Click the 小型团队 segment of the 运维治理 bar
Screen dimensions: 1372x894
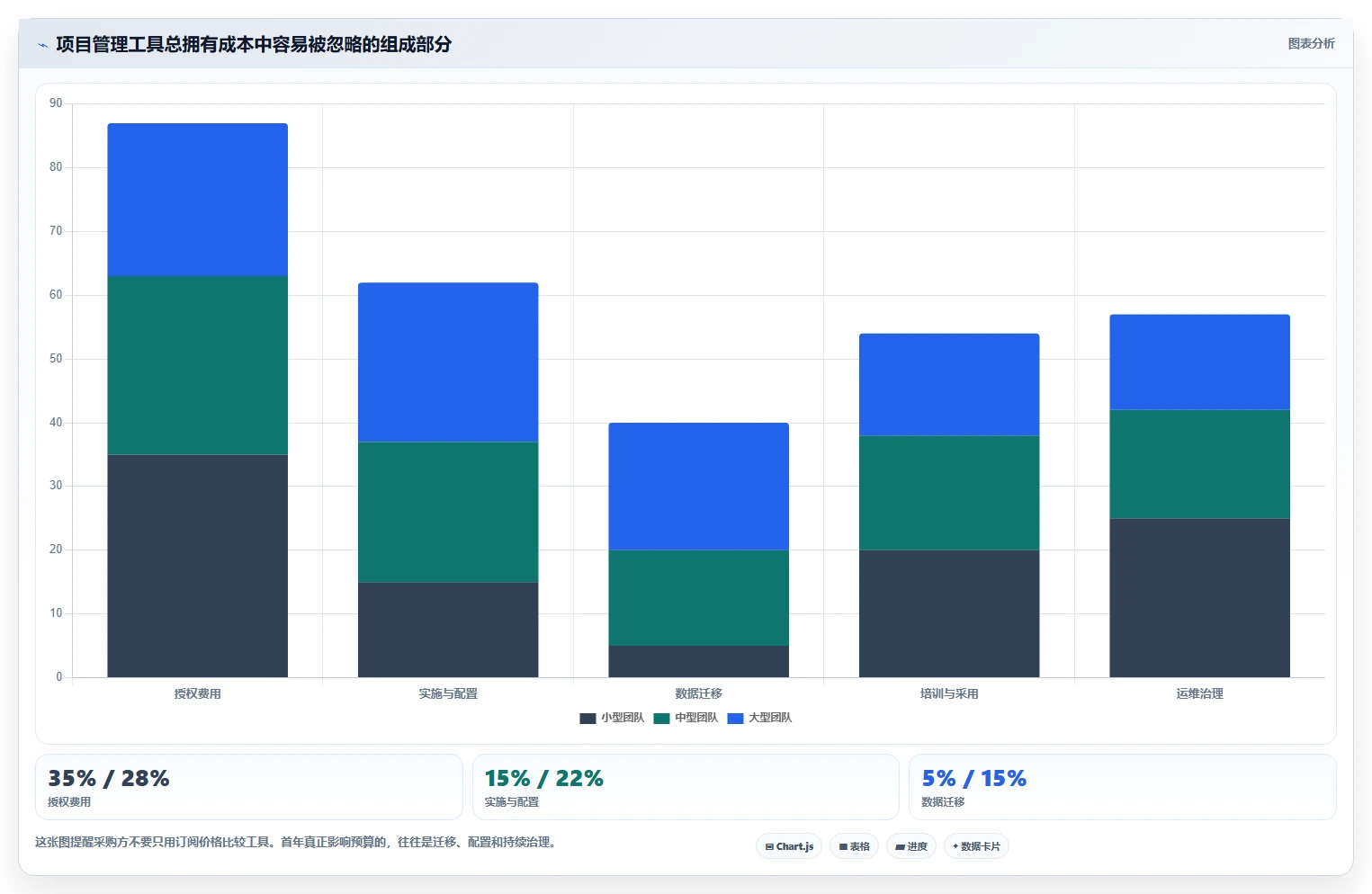click(1200, 598)
